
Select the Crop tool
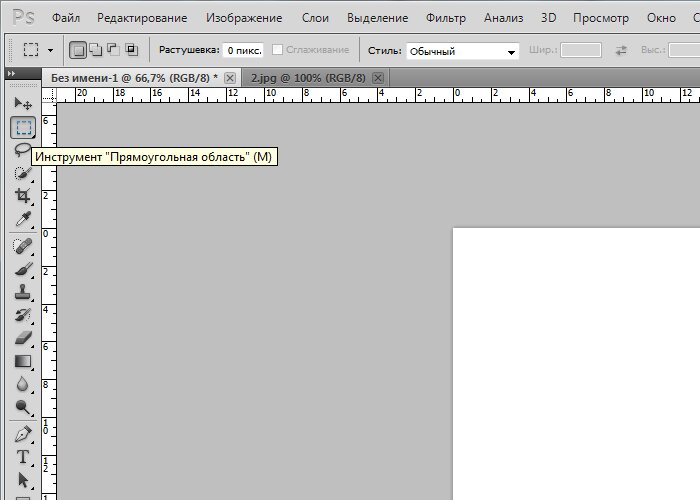coord(22,196)
